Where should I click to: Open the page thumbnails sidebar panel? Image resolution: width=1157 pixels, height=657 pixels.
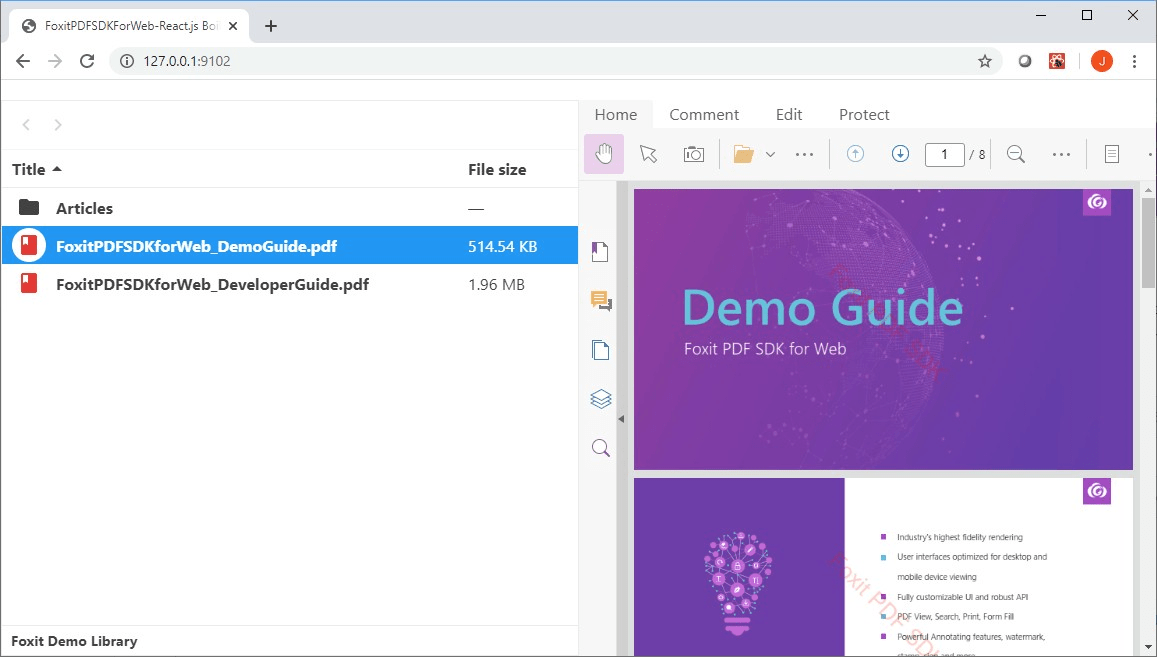601,349
